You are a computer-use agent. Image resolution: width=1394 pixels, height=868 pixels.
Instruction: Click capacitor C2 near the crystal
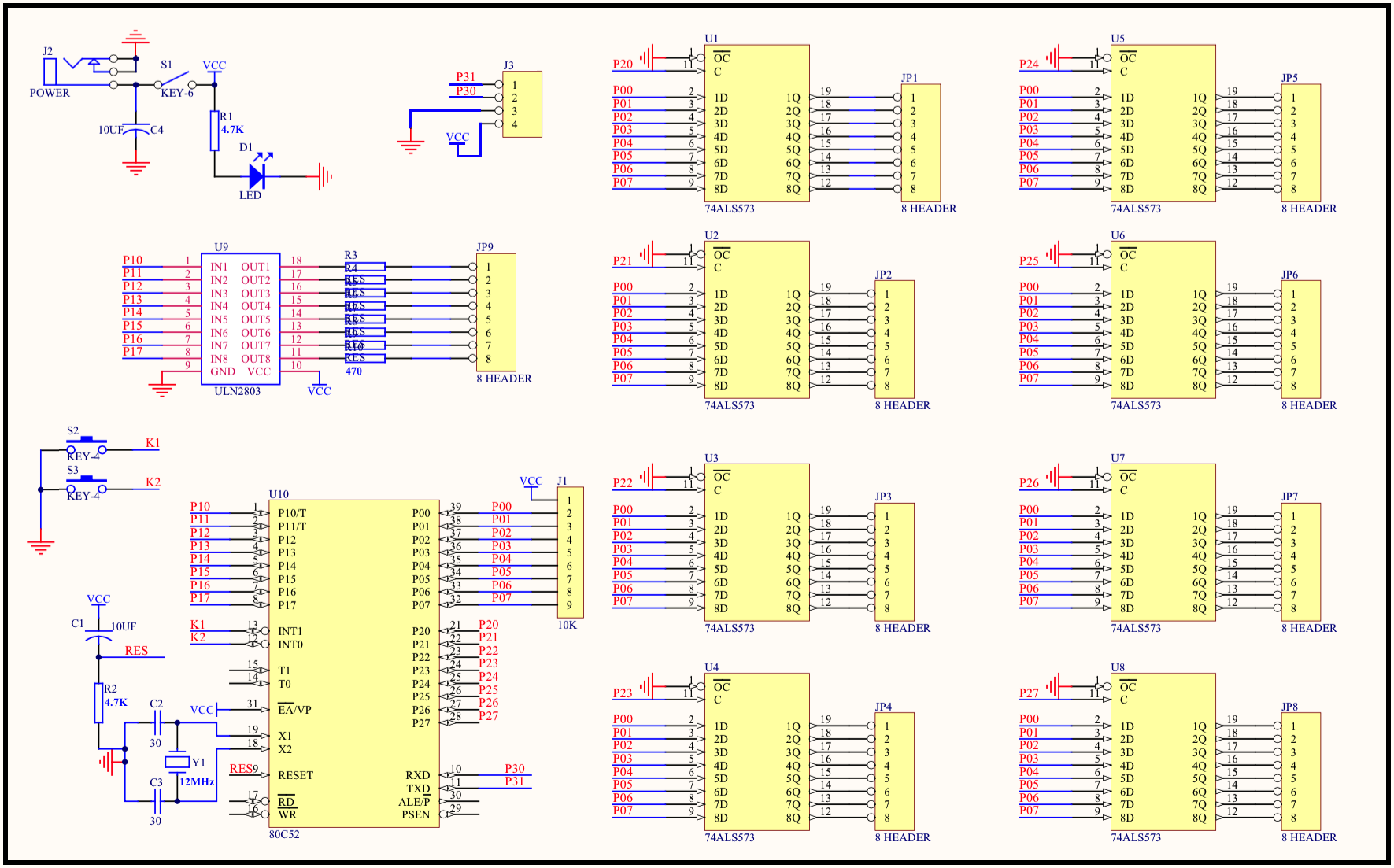point(157,722)
